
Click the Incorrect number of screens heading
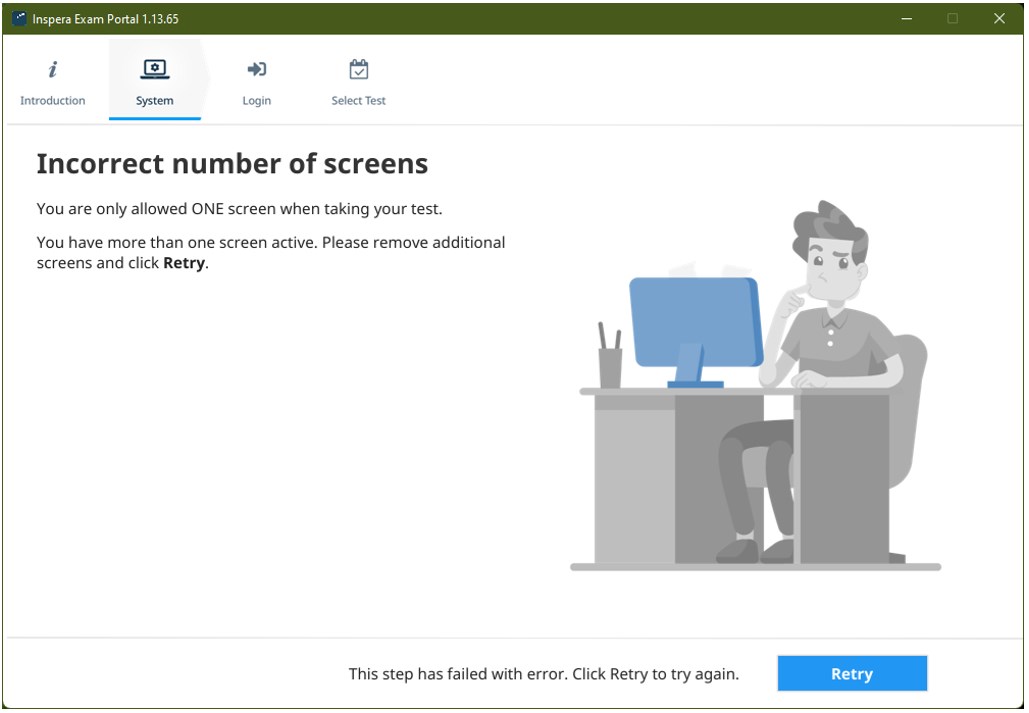[x=232, y=163]
